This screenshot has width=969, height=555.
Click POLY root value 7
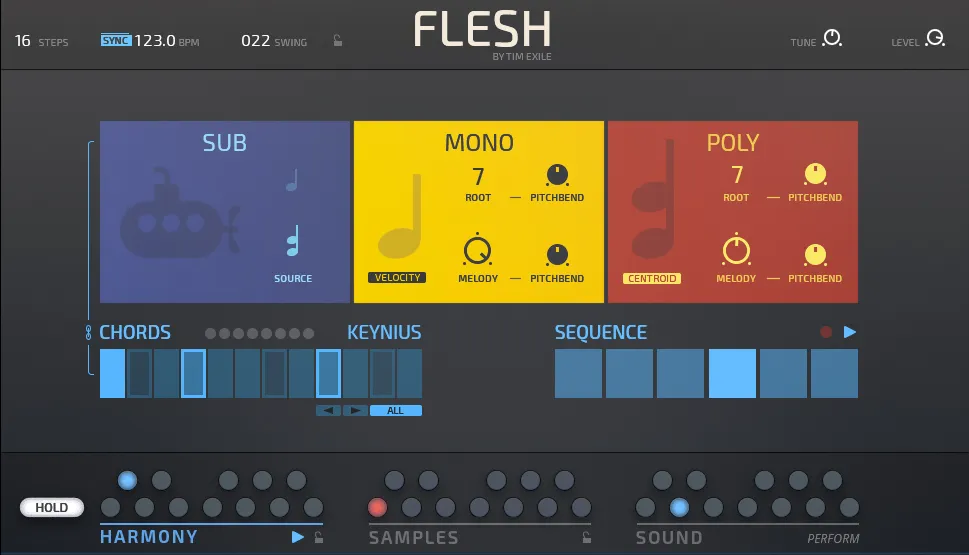coord(736,176)
